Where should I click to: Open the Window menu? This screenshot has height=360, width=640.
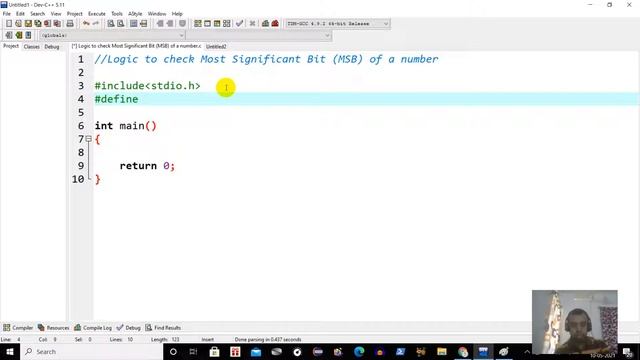point(157,14)
